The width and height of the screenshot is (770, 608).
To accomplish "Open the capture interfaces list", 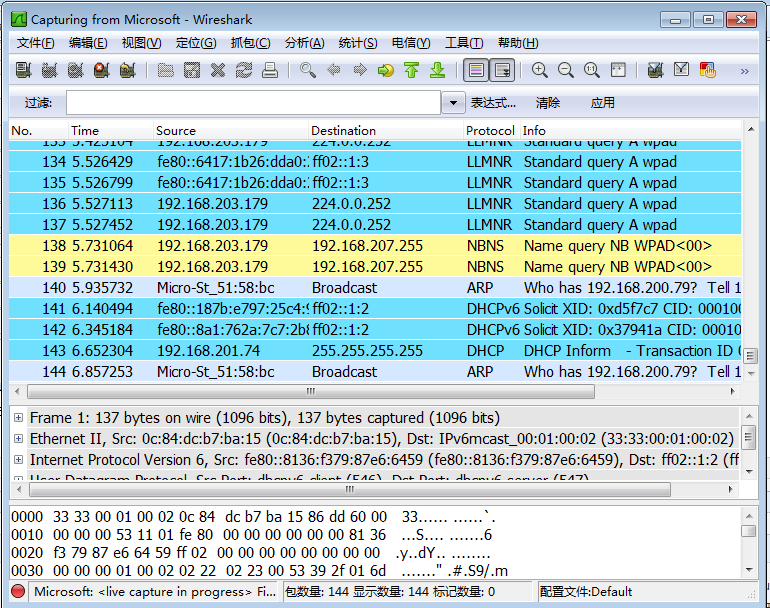I will pos(23,70).
